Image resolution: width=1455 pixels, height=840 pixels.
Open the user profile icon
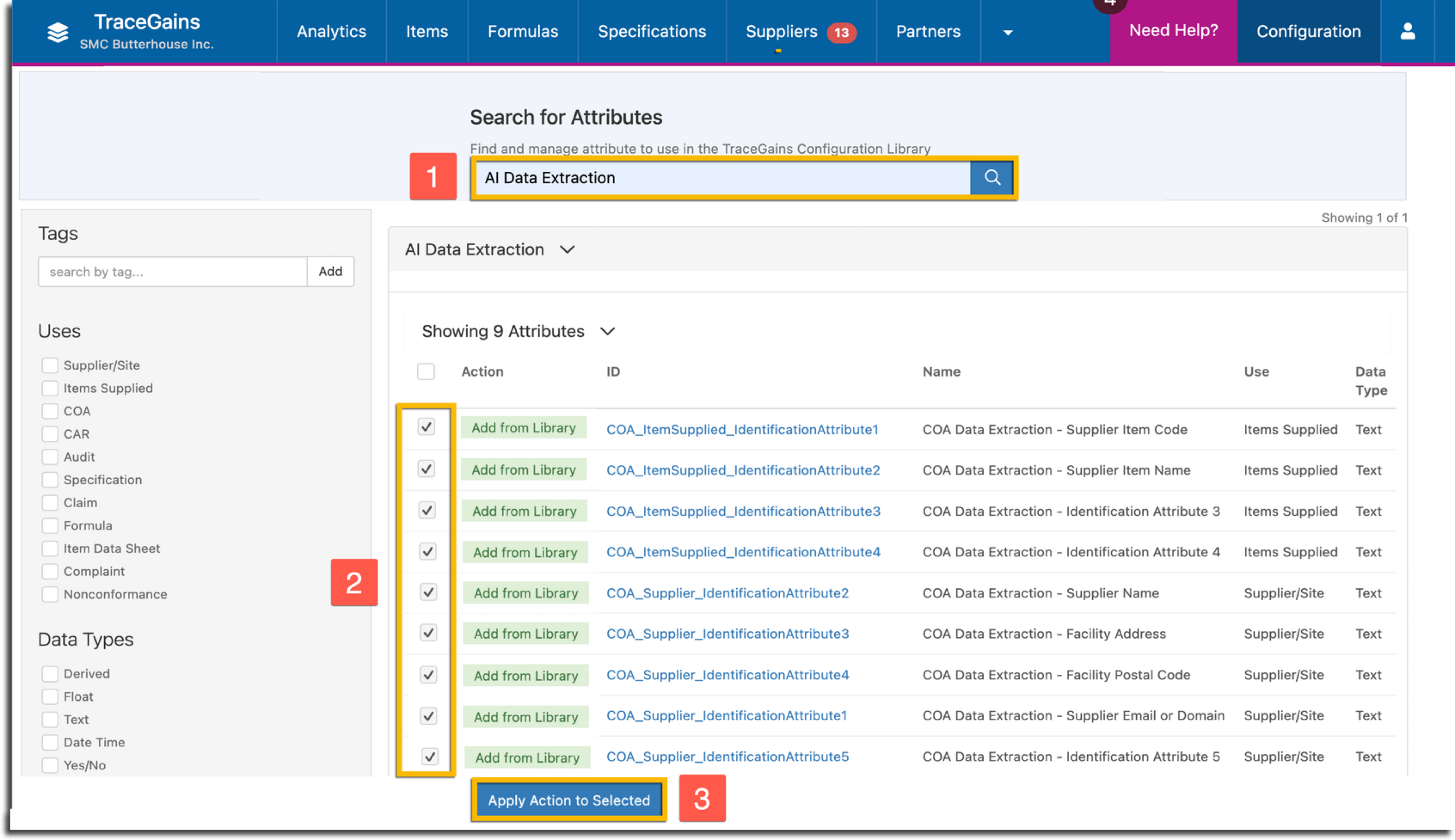[1407, 31]
